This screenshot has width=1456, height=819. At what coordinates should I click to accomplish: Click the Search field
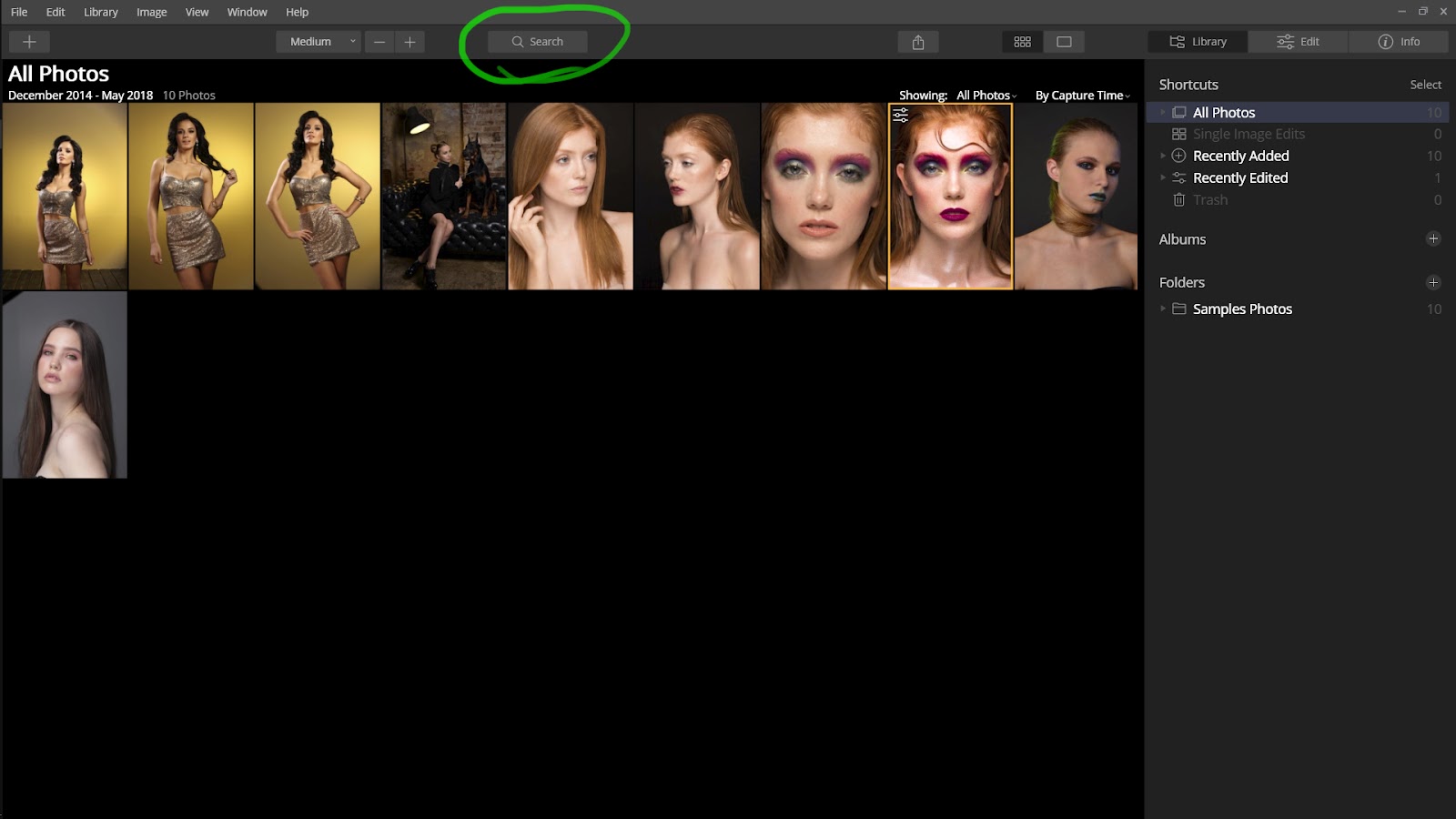pyautogui.click(x=538, y=42)
